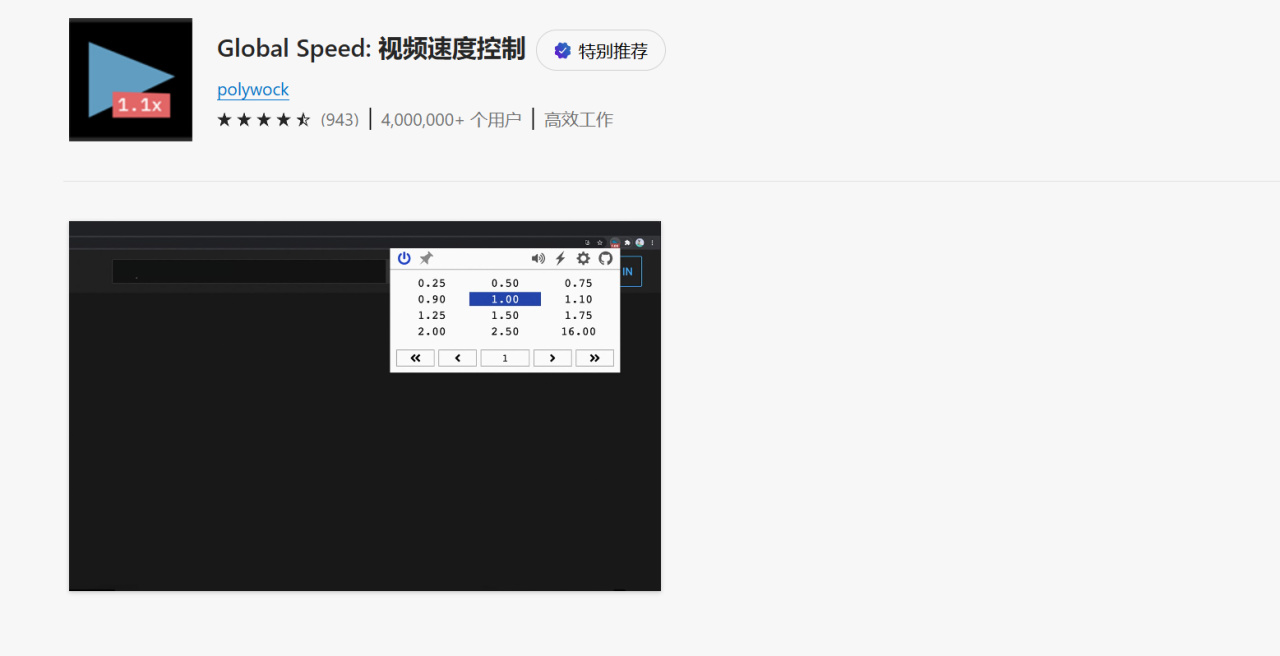Image resolution: width=1280 pixels, height=656 pixels.
Task: Select the 2.50 speed preset
Action: click(505, 331)
